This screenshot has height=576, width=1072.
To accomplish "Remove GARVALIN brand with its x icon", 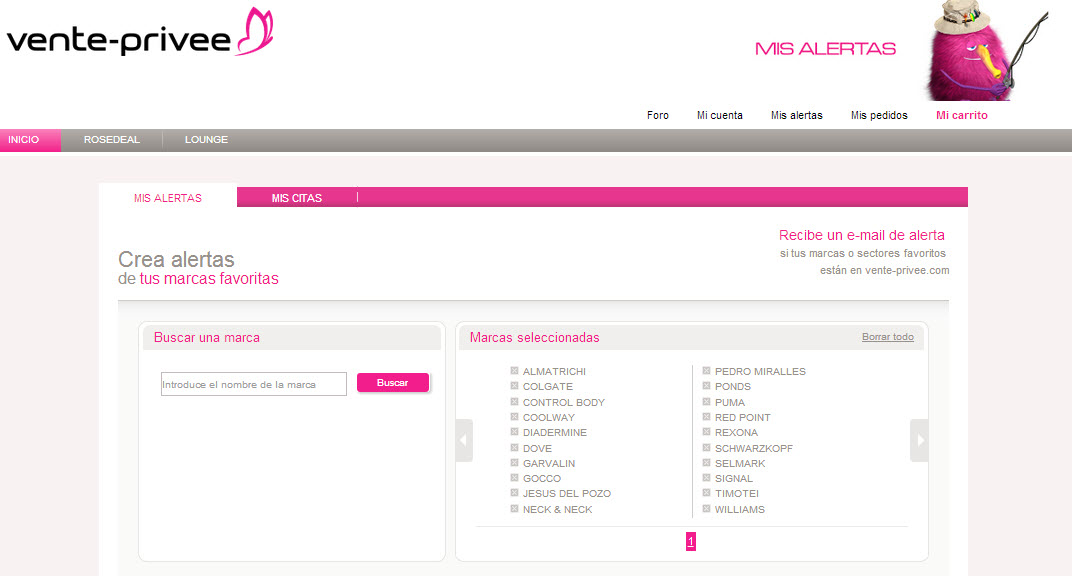I will point(514,463).
